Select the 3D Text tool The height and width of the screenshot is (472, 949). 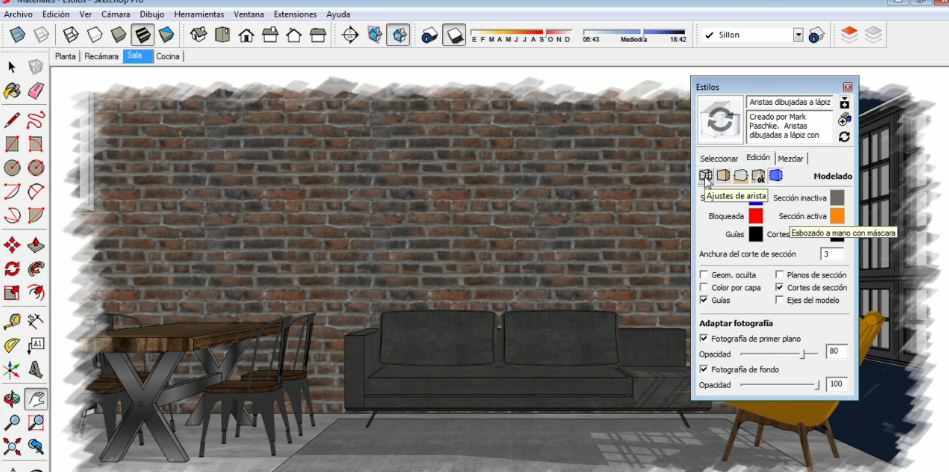click(36, 369)
